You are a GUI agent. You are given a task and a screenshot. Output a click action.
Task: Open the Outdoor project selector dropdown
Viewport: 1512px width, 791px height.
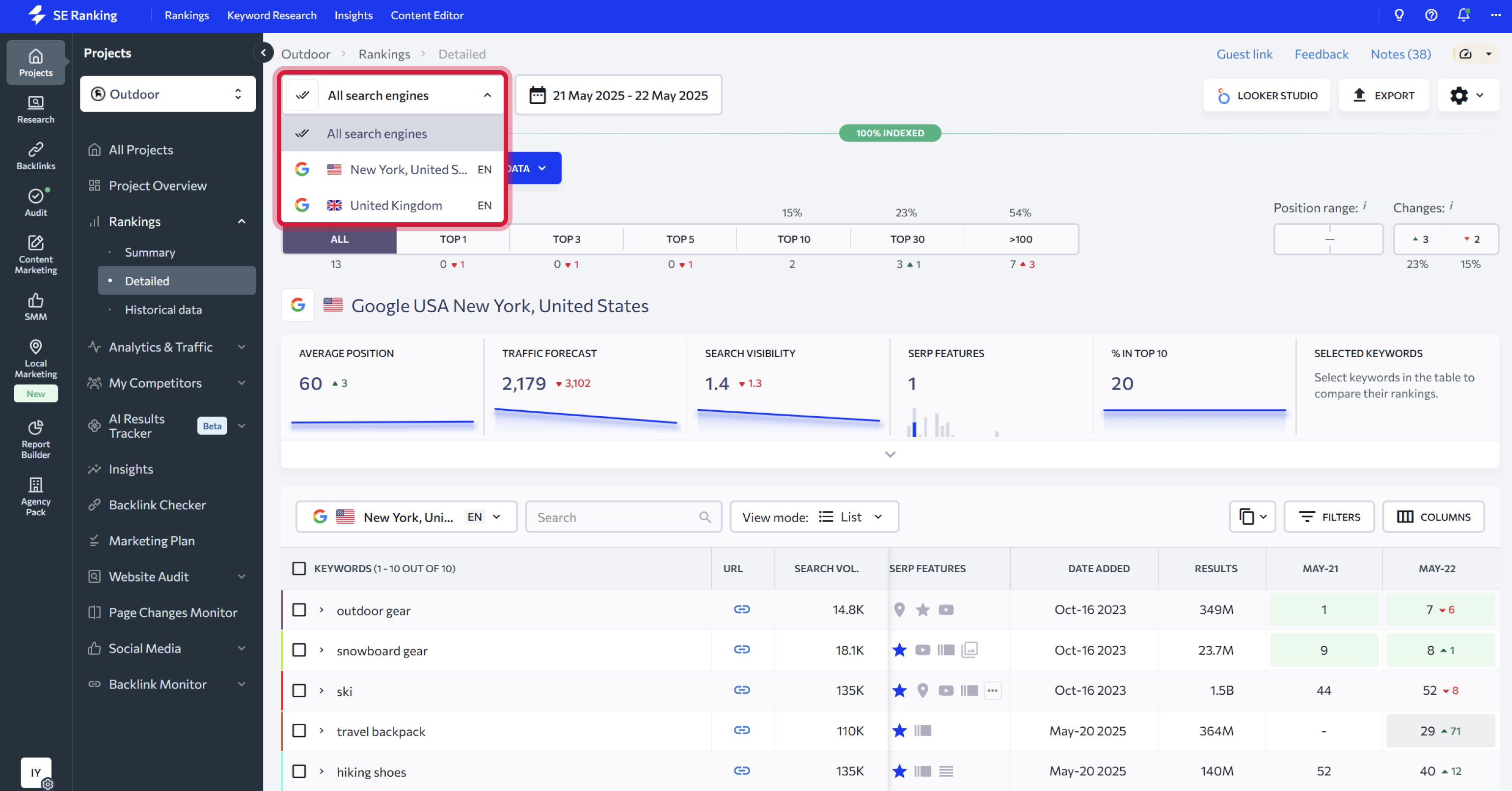(168, 94)
